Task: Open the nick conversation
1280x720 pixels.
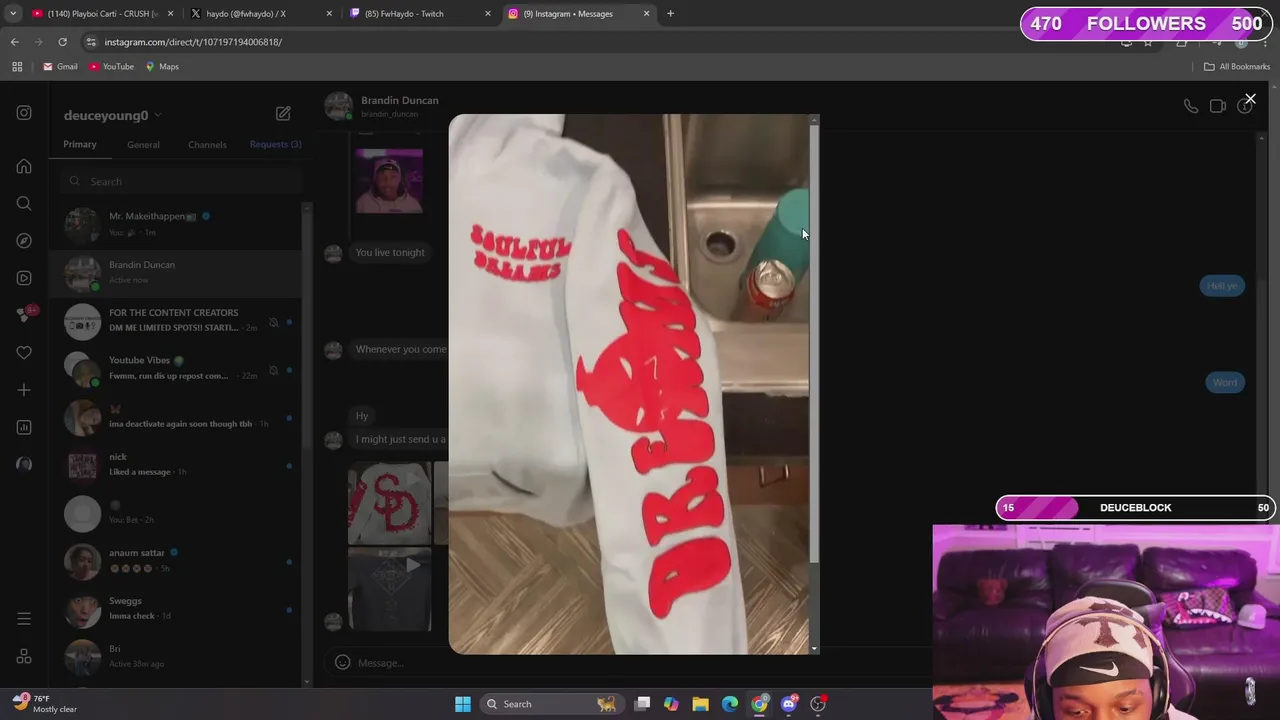Action: click(176, 464)
